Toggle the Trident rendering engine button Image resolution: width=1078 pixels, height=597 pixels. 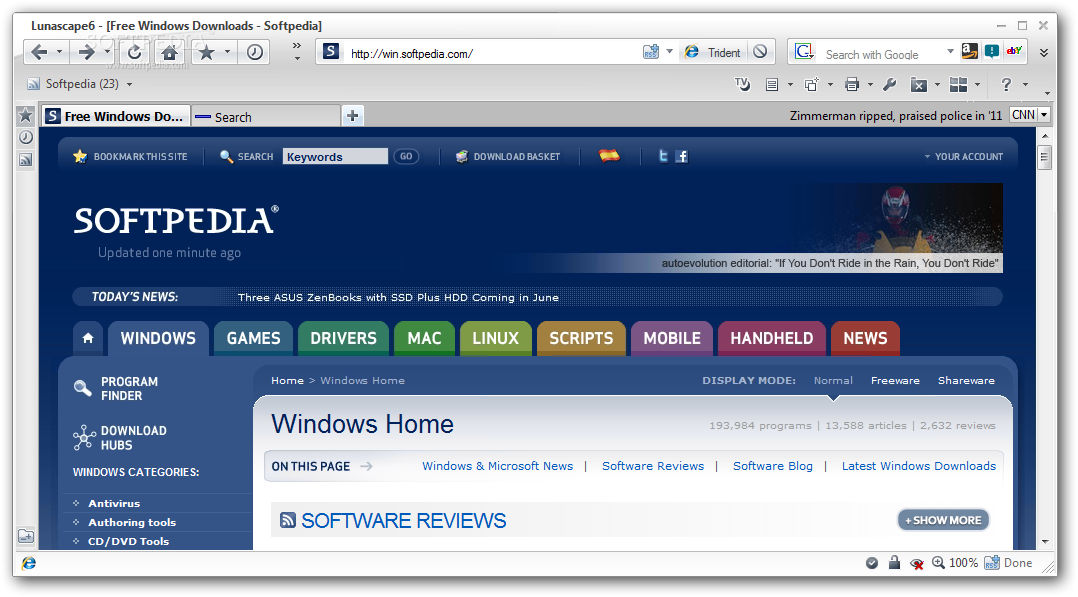(713, 52)
